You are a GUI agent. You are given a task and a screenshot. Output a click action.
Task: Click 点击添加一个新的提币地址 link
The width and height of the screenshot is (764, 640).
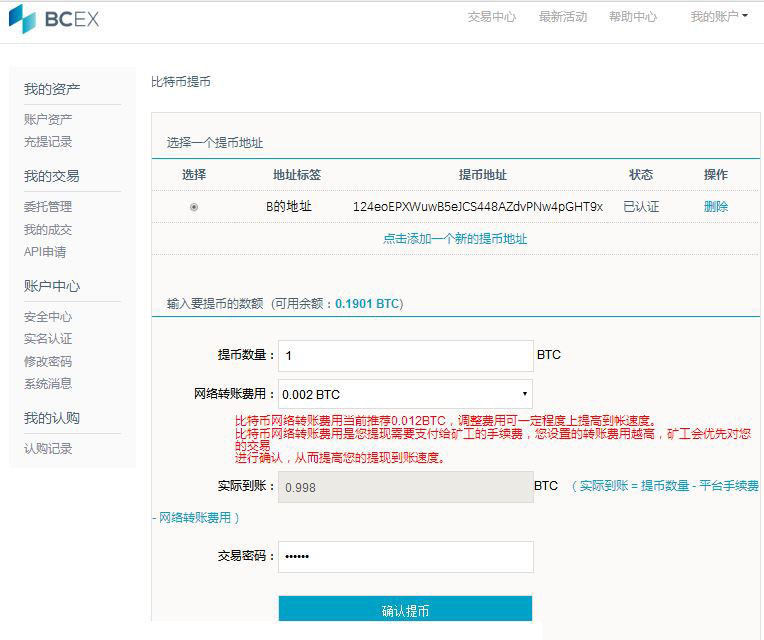pos(455,239)
